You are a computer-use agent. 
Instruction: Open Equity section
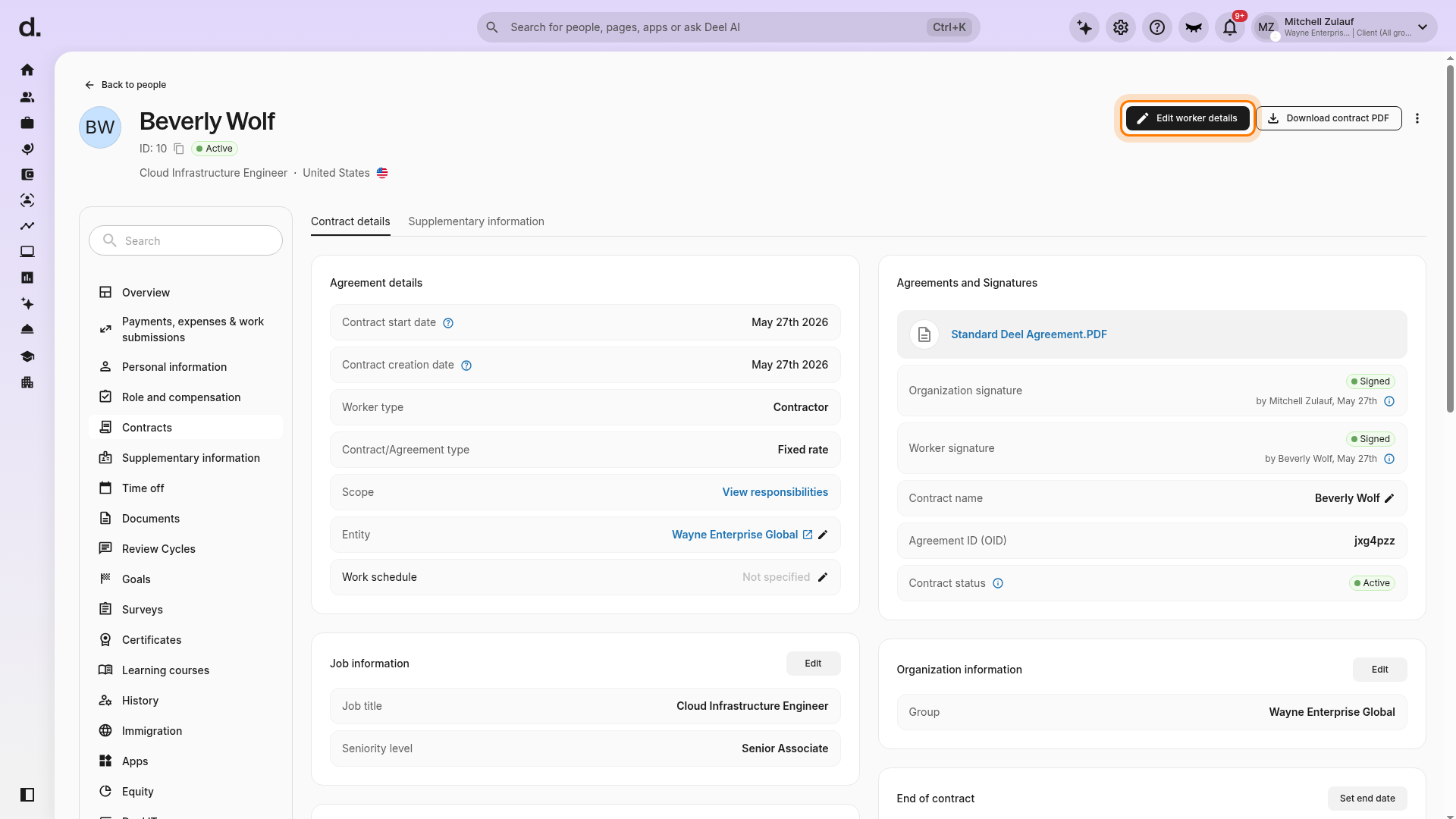186,792
